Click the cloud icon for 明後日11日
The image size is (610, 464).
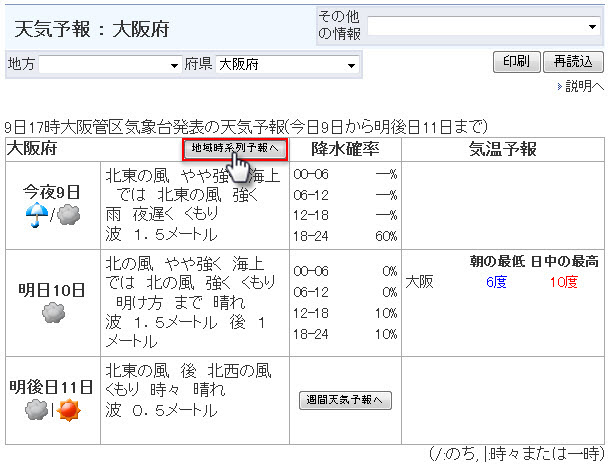(38, 410)
